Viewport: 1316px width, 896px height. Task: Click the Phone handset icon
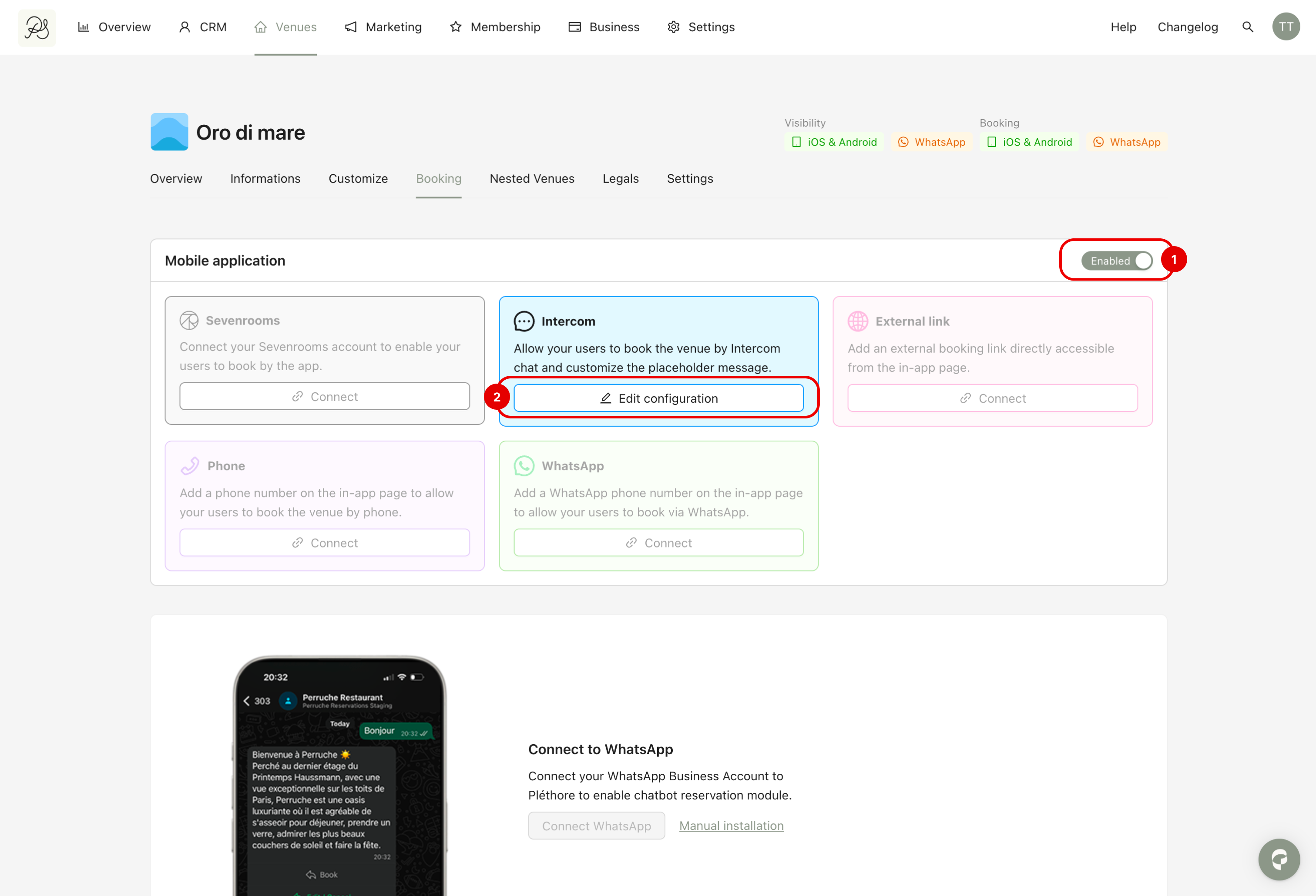tap(190, 466)
